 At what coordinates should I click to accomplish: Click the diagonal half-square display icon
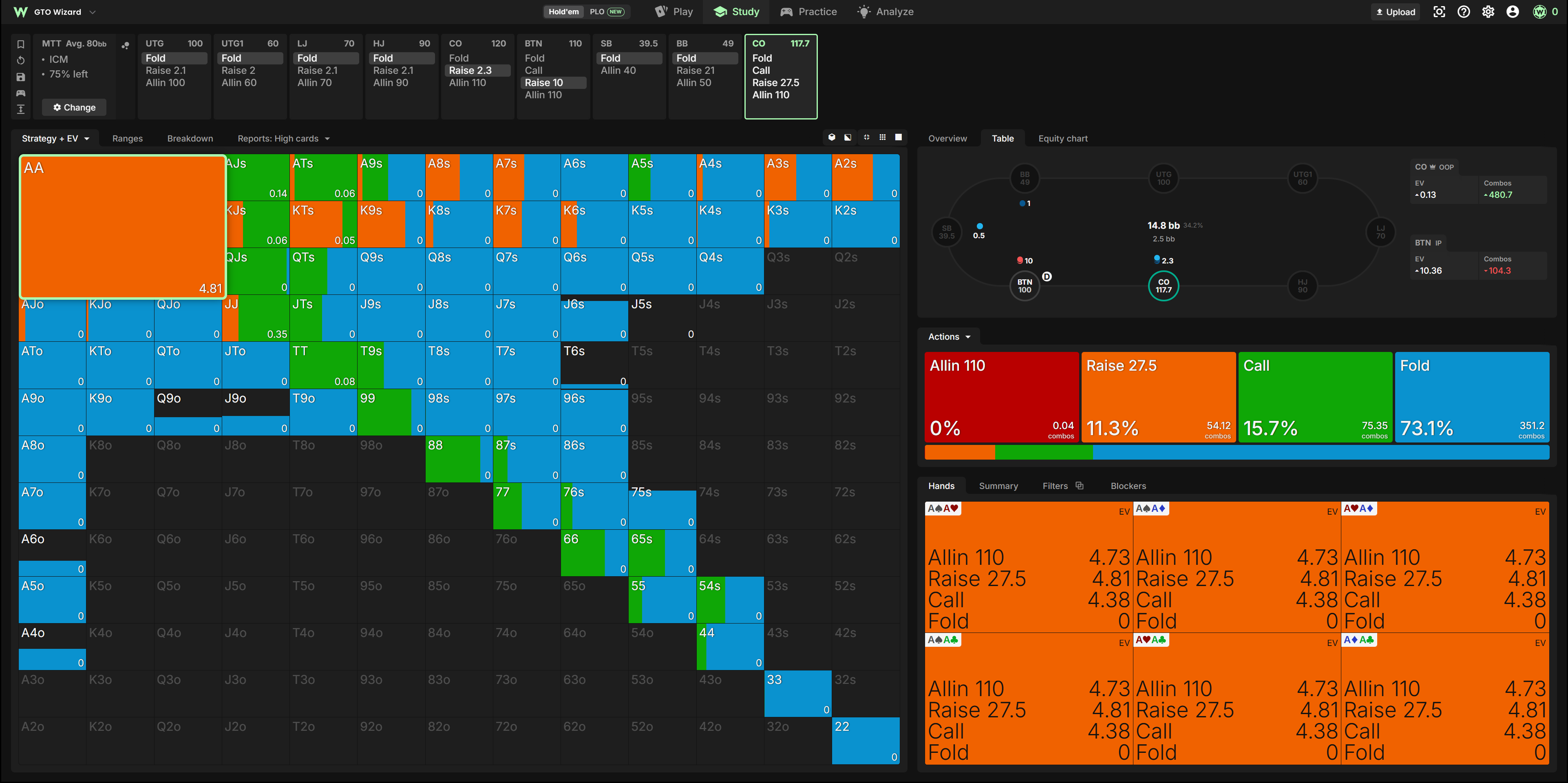848,137
